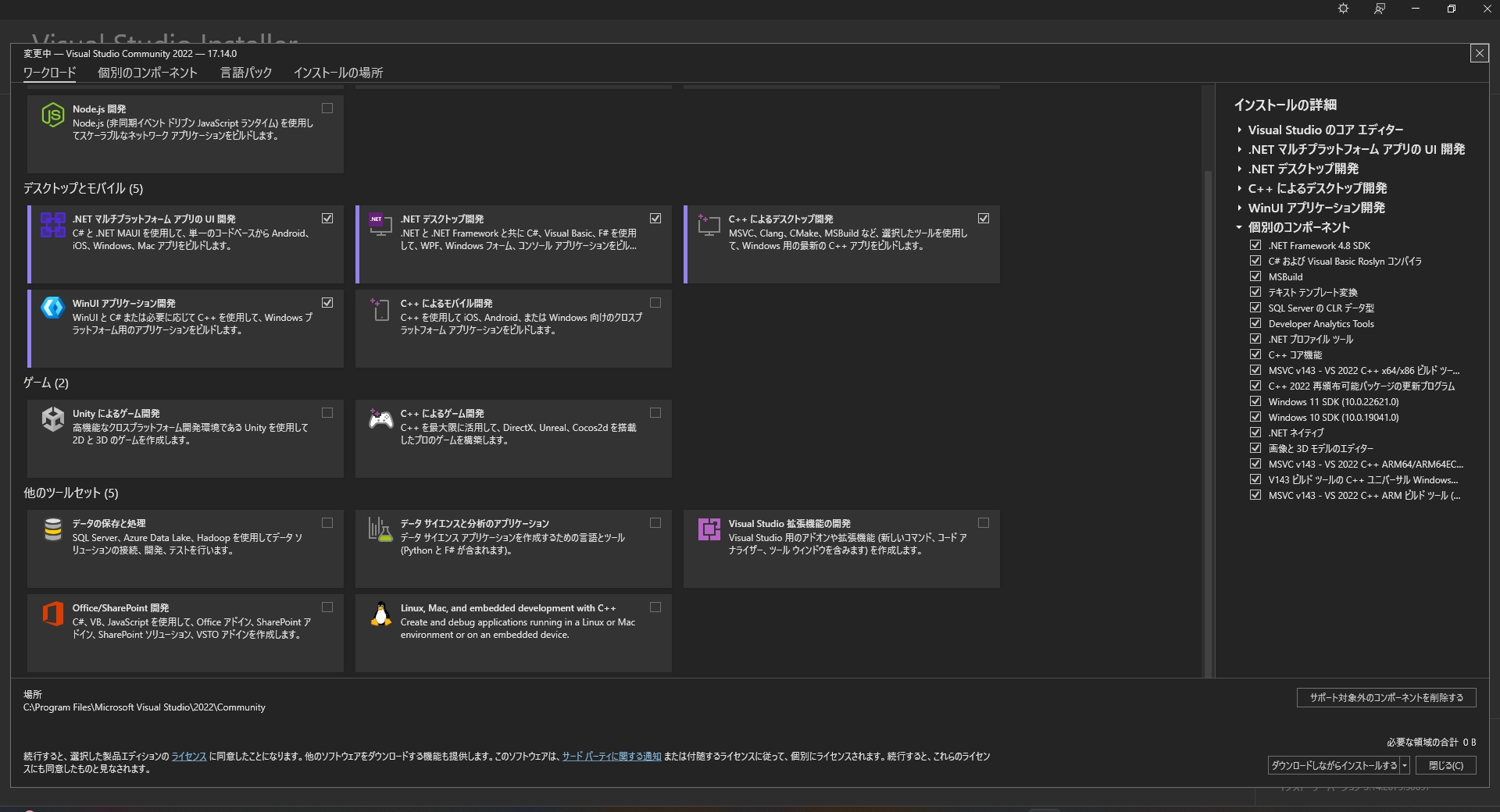Screen dimensions: 1500x812
Task: Expand .NET デスクトップ開発 details node
Action: pos(1240,169)
